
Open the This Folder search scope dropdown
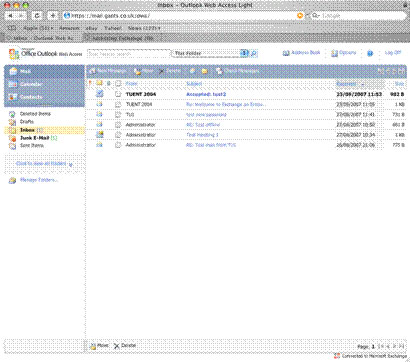point(210,53)
